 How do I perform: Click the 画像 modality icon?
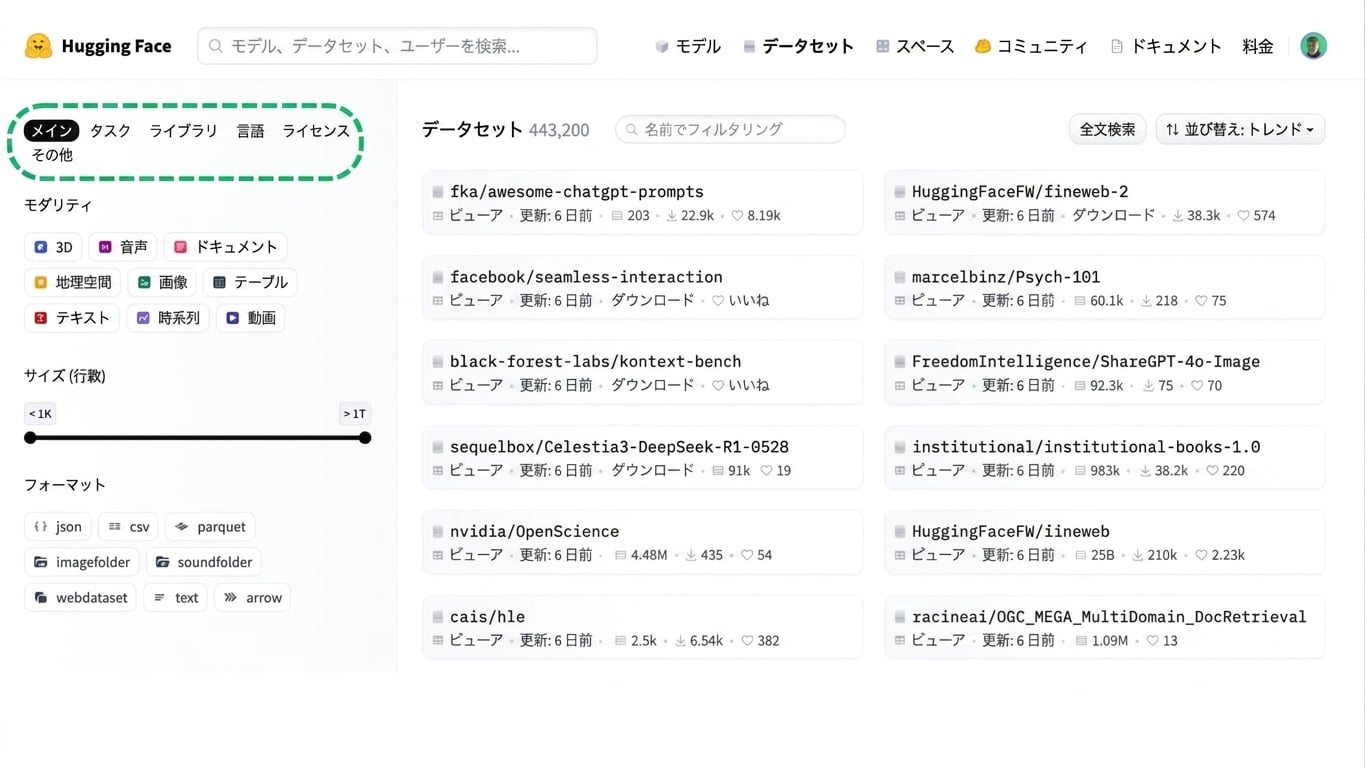(144, 283)
